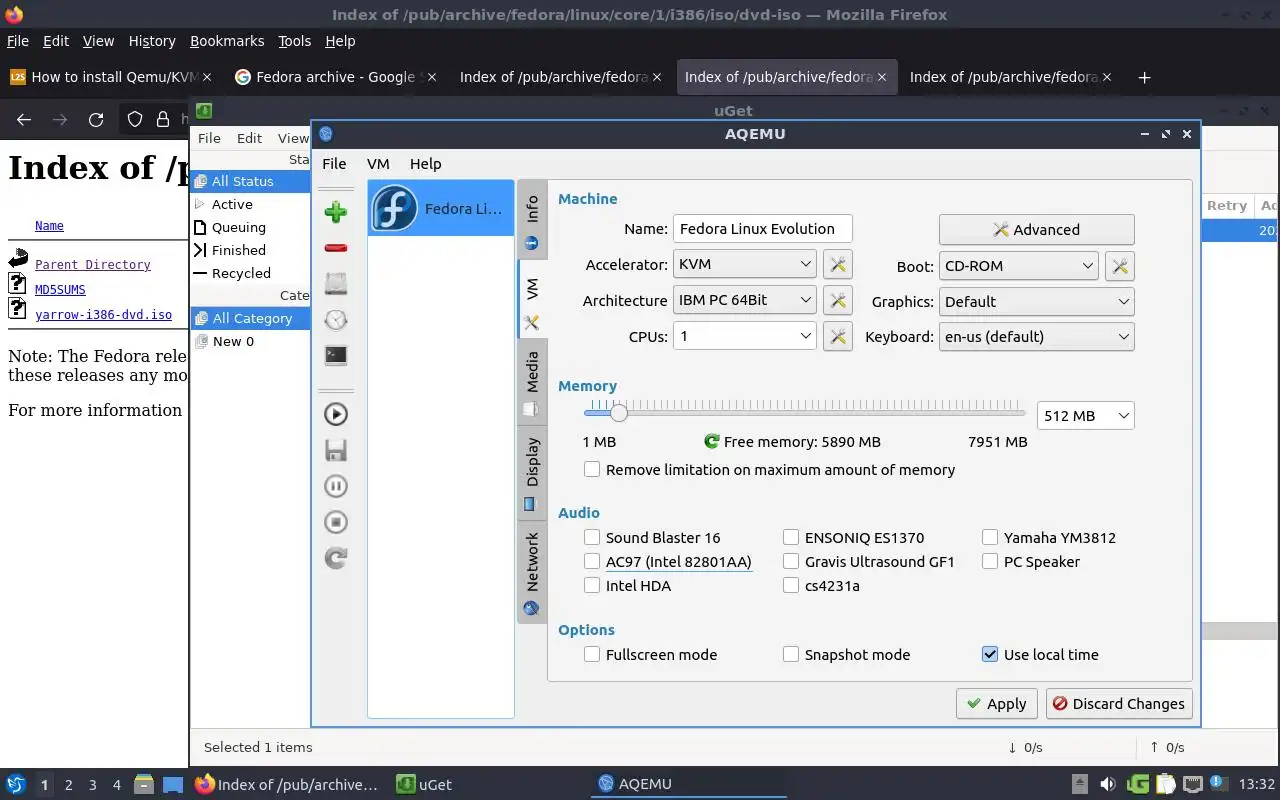Click the red minus Delete VM icon
The width and height of the screenshot is (1280, 800).
(x=336, y=248)
